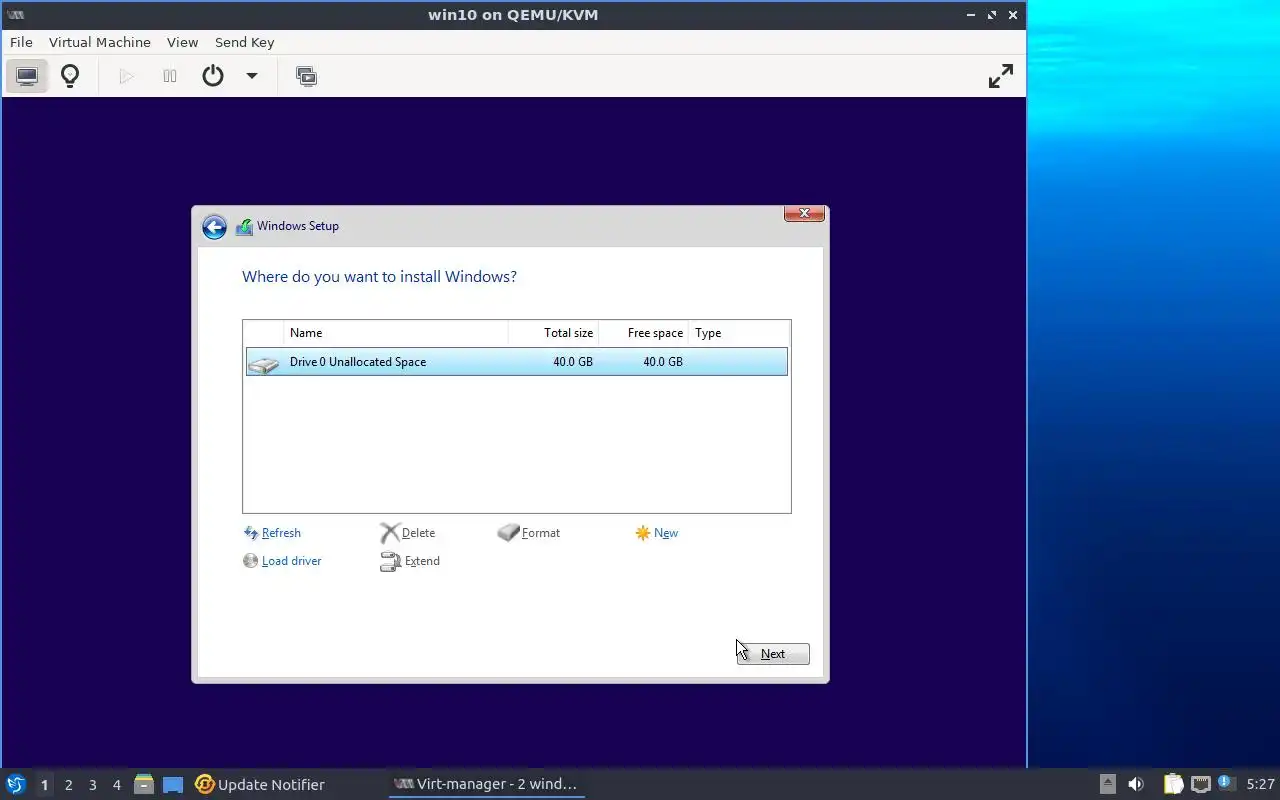The width and height of the screenshot is (1280, 800).
Task: Switch to Virt-manager taskbar entry
Action: click(486, 785)
